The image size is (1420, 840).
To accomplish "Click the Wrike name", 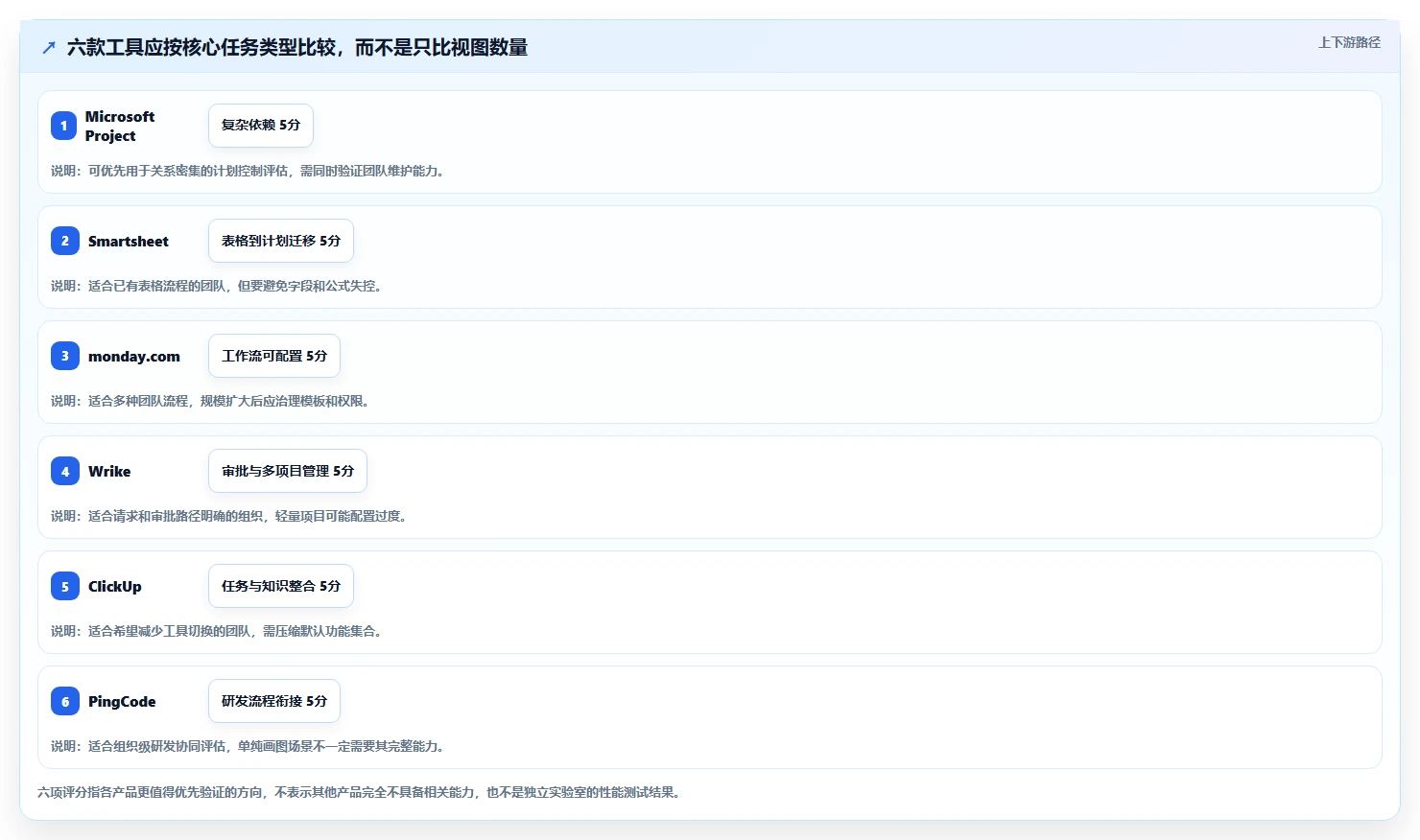I will [109, 472].
